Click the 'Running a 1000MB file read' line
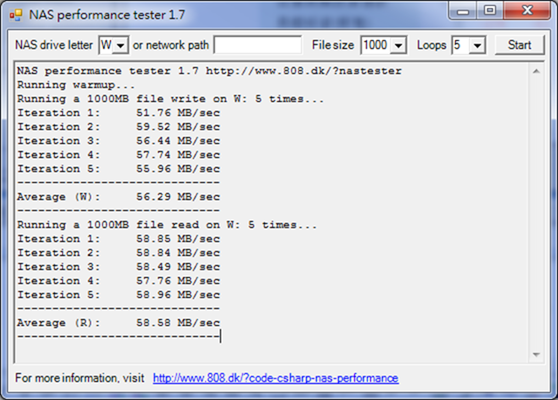Screen dimensions: 558x400 tap(167, 225)
